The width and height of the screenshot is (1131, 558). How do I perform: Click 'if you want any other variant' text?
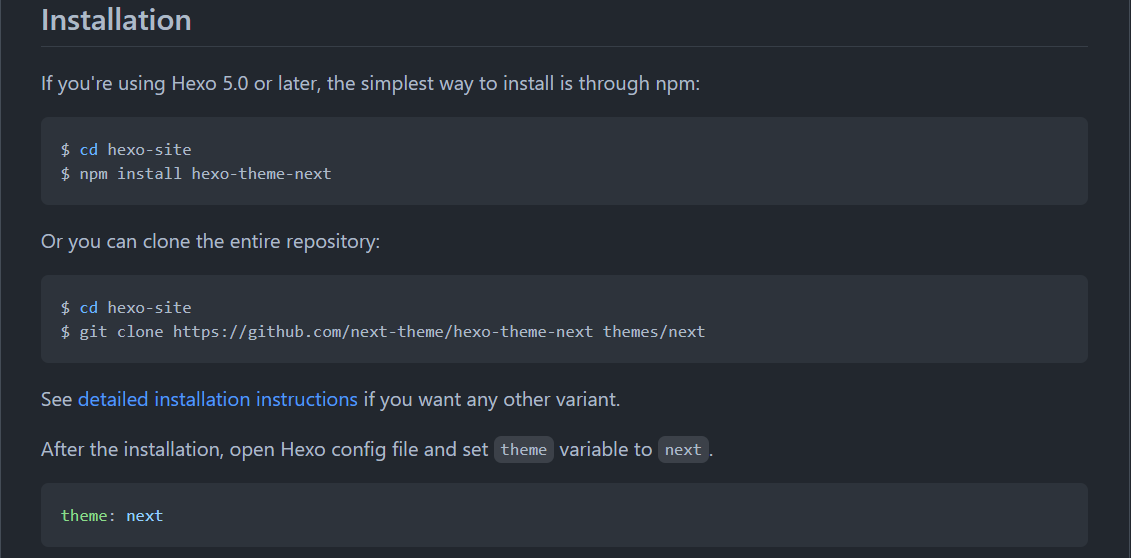492,399
